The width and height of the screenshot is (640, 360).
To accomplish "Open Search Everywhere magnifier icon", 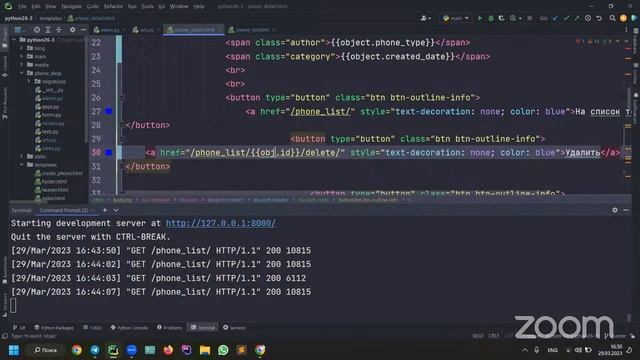I will pyautogui.click(x=613, y=18).
